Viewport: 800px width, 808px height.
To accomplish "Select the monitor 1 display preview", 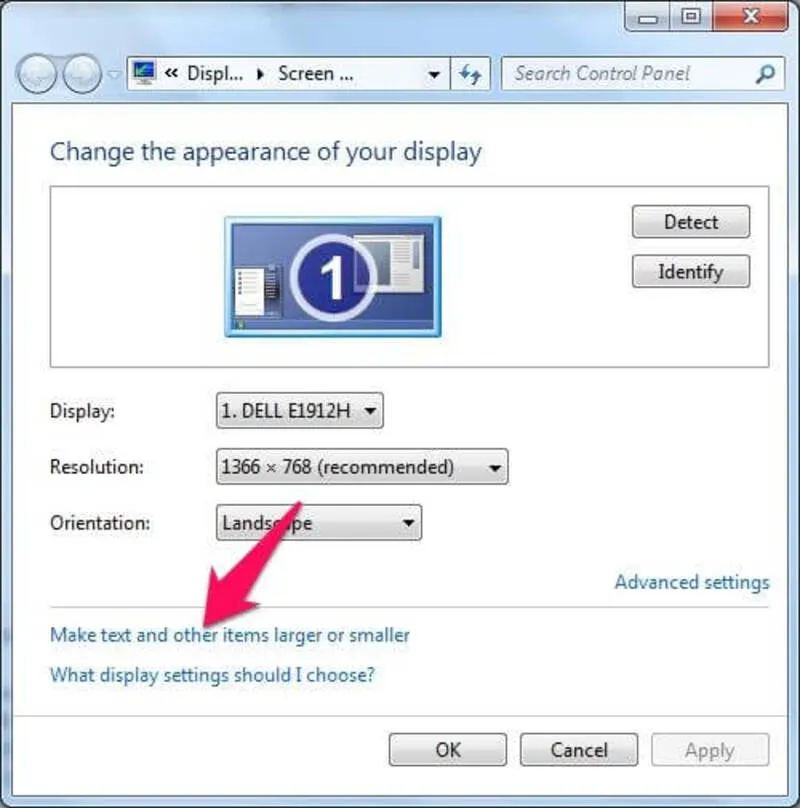I will (x=332, y=276).
